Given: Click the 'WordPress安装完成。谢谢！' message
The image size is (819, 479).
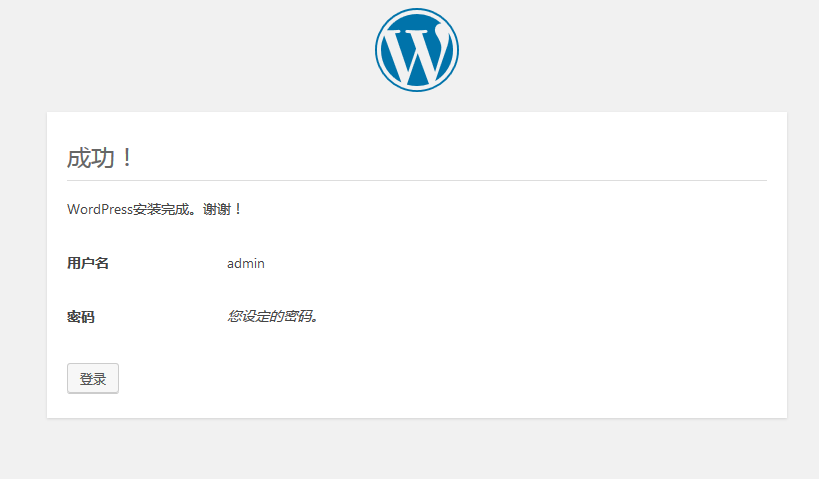Looking at the screenshot, I should tap(155, 209).
